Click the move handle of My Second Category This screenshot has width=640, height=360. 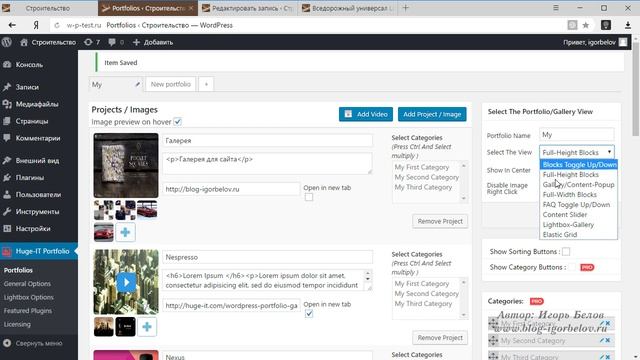[493, 340]
